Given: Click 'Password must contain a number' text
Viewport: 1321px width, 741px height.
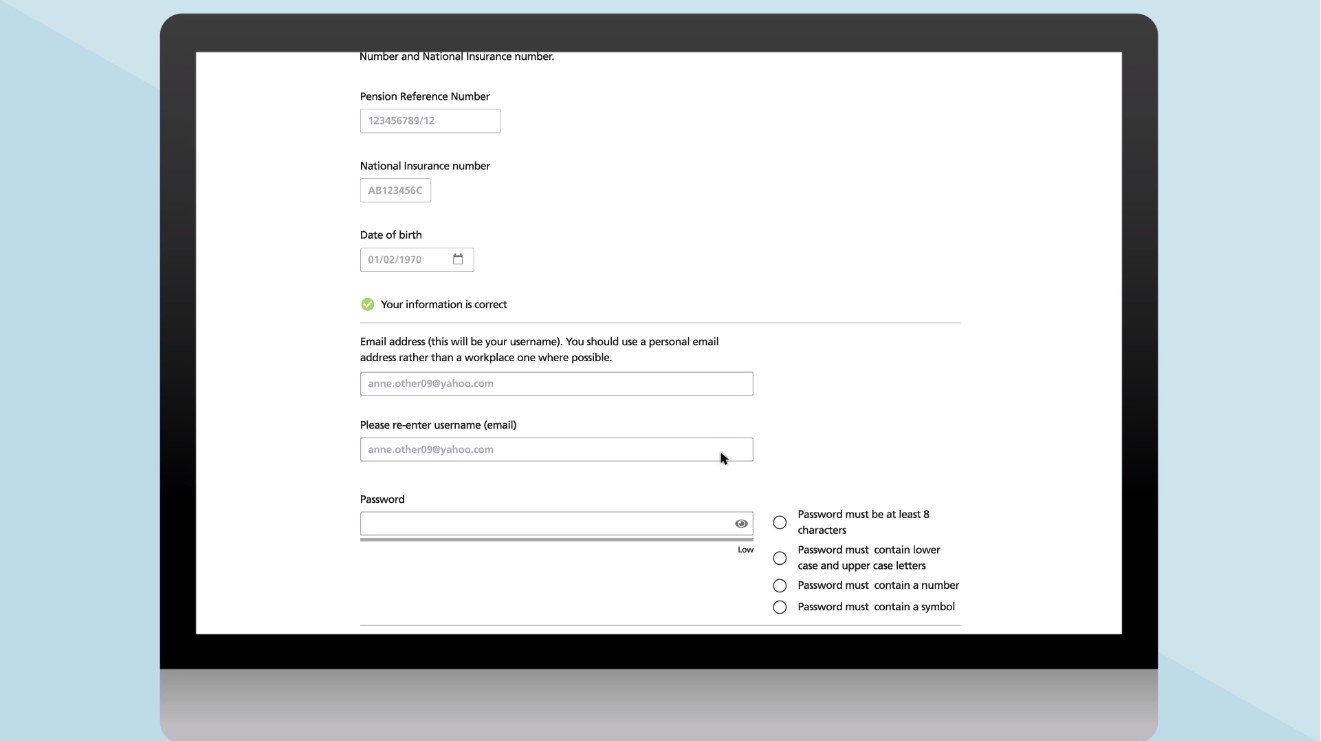Looking at the screenshot, I should (878, 586).
